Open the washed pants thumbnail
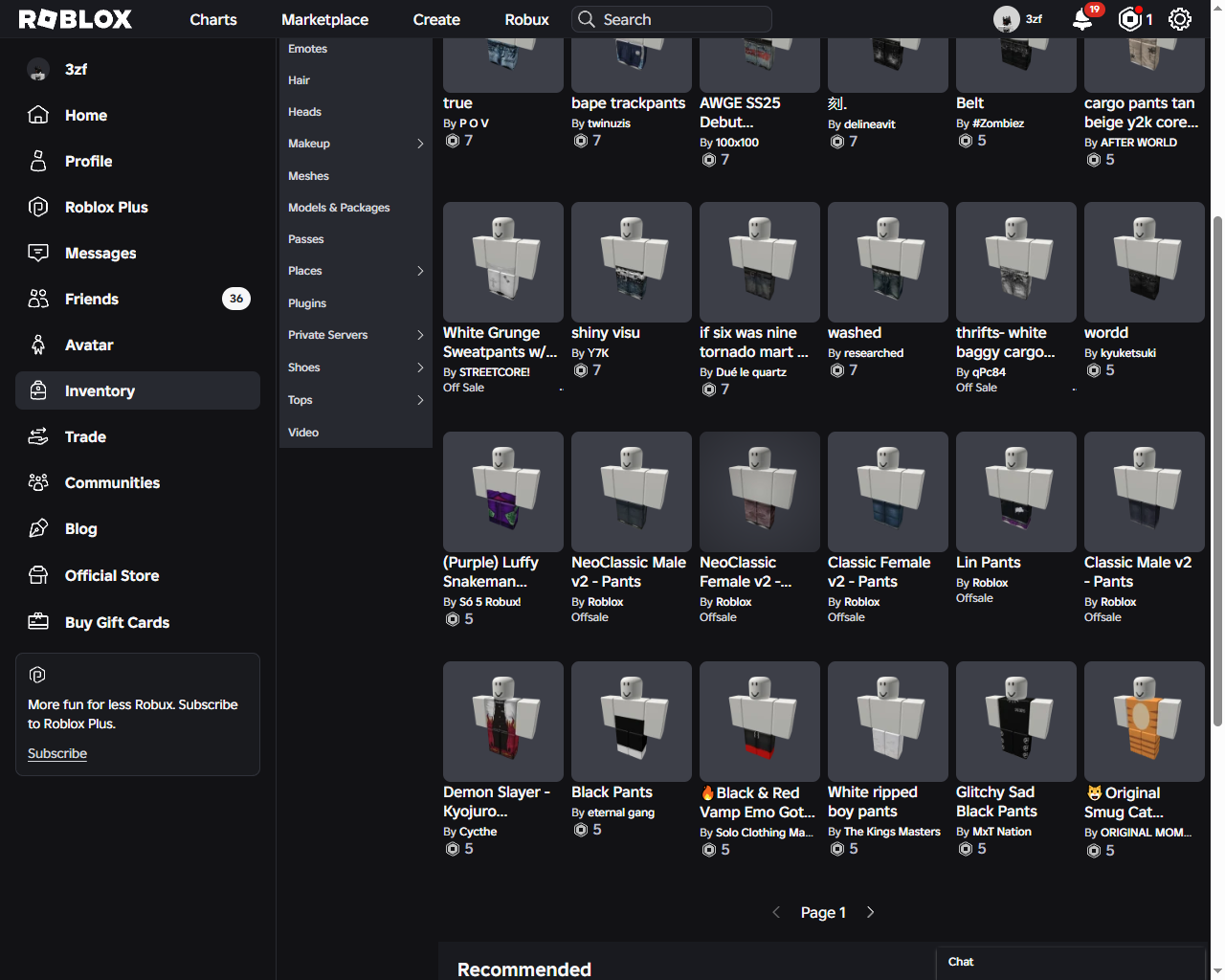Image resolution: width=1225 pixels, height=980 pixels. pos(888,262)
